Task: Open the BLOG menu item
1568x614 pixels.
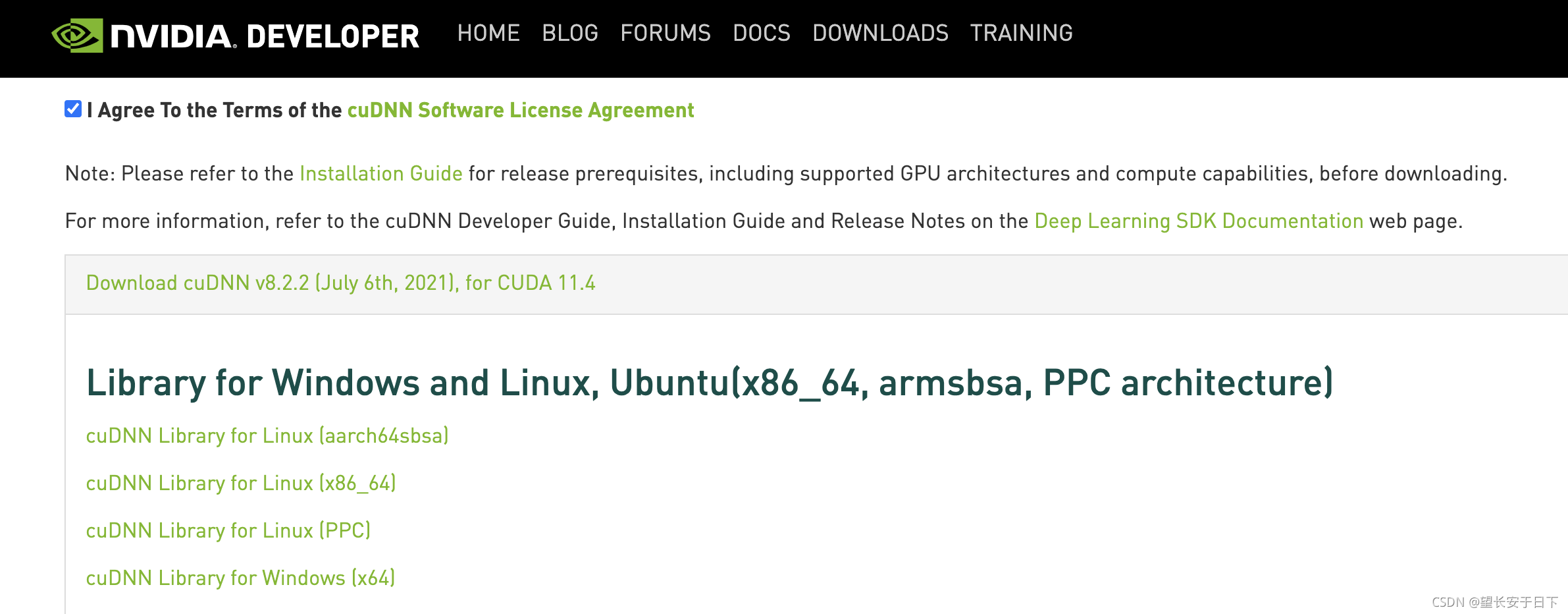Action: (x=570, y=33)
